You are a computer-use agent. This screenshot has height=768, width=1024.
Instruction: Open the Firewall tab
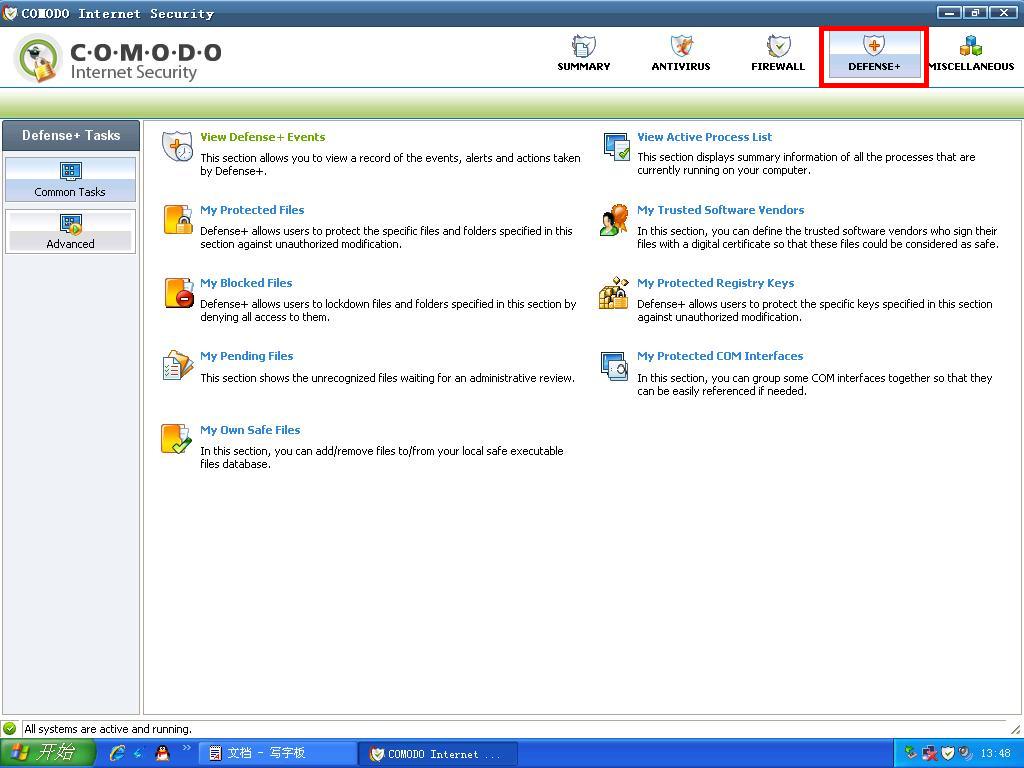click(778, 54)
